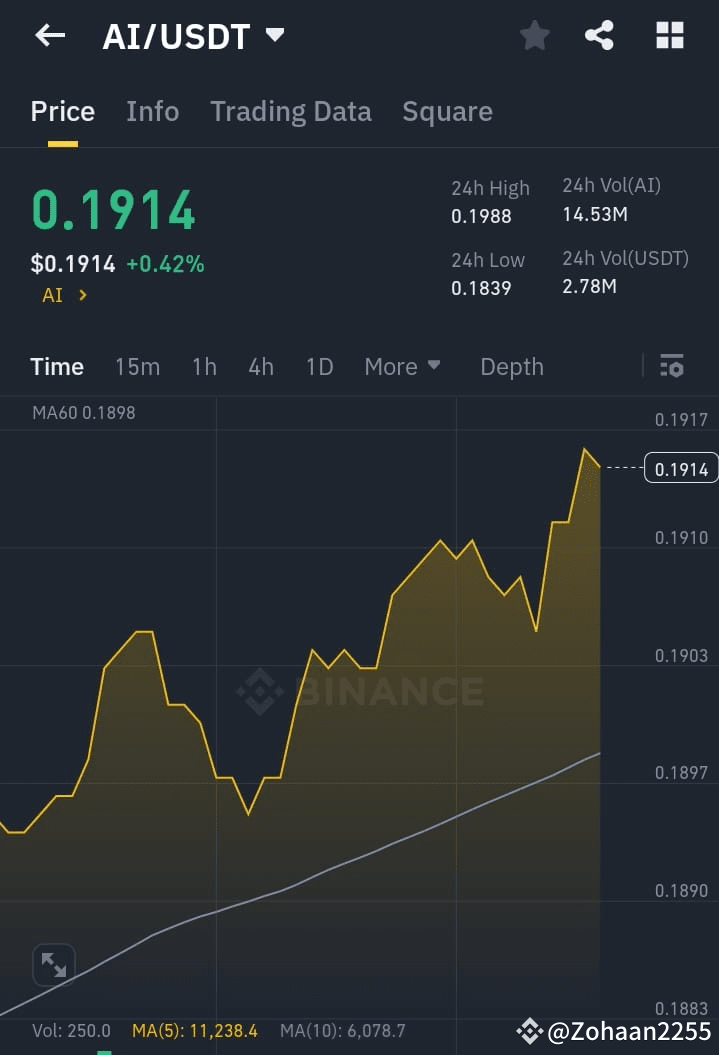Open the Info tab
This screenshot has height=1055, width=719.
point(152,111)
